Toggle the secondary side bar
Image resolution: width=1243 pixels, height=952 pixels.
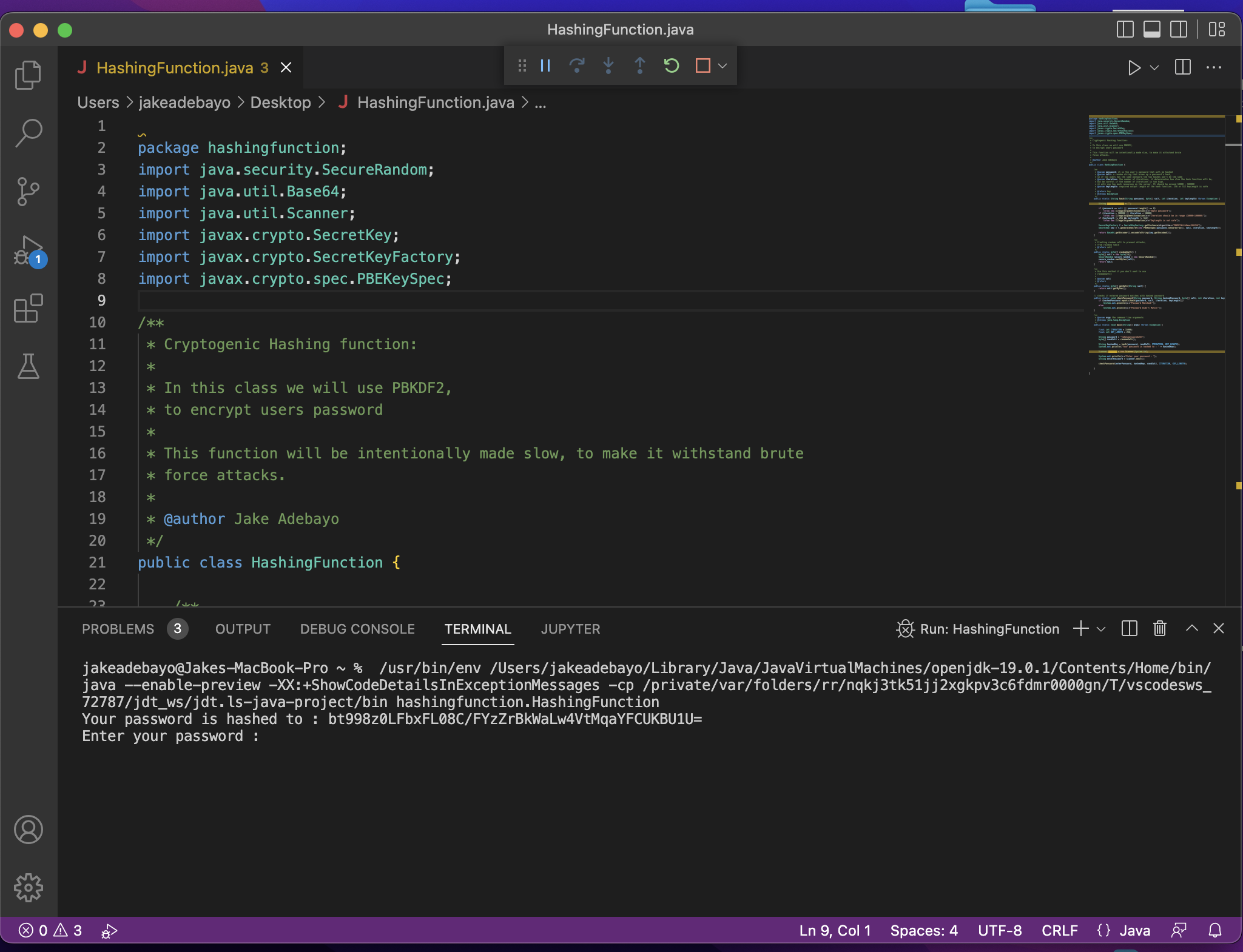pyautogui.click(x=1179, y=29)
